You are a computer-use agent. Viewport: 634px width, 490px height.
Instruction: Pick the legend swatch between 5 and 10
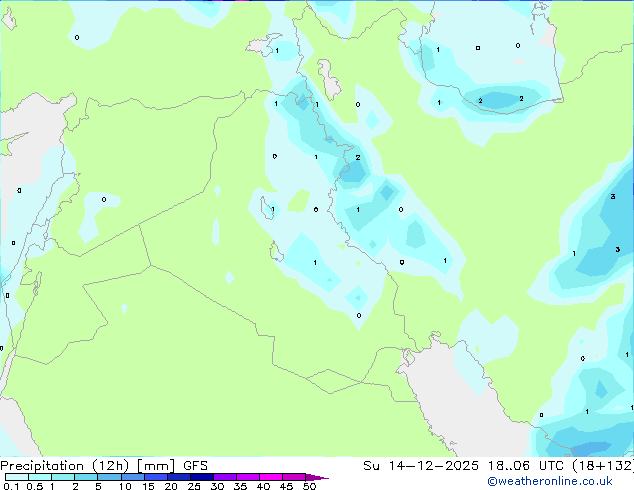tap(109, 477)
